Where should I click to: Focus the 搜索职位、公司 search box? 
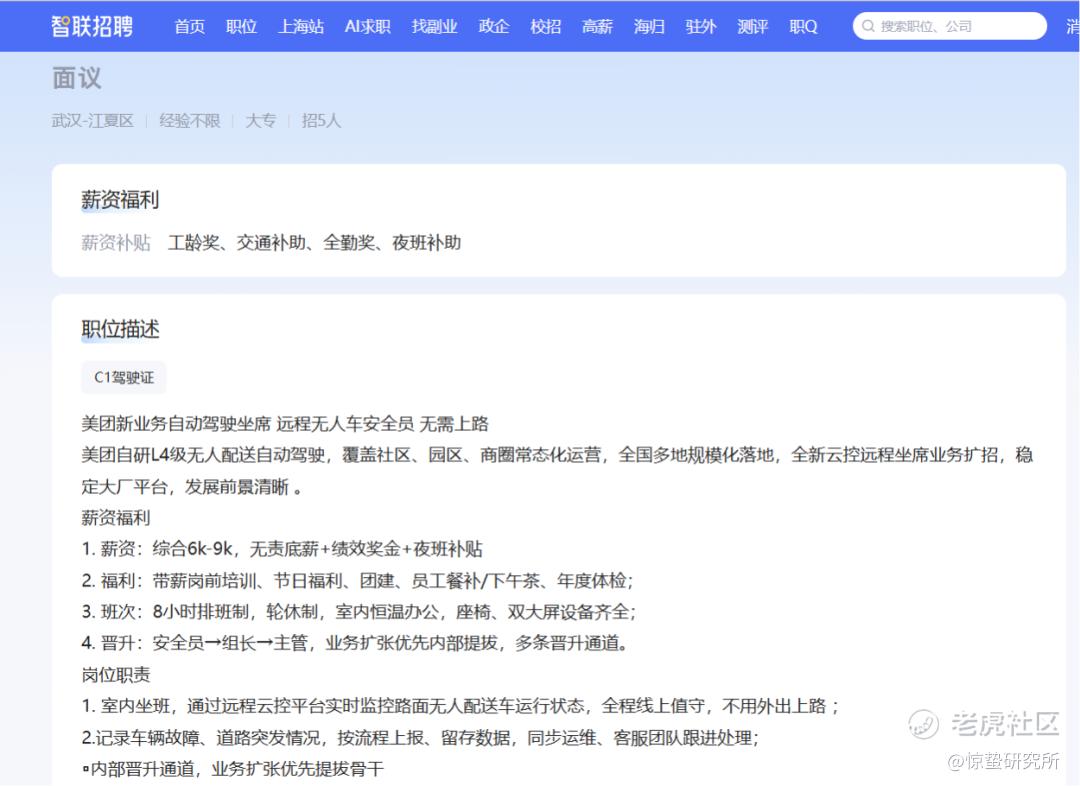pos(949,26)
